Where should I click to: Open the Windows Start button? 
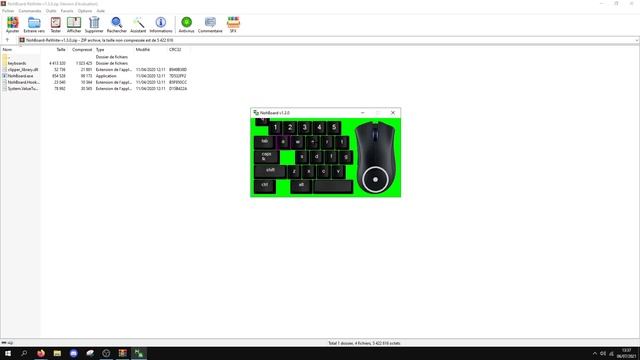coord(8,353)
